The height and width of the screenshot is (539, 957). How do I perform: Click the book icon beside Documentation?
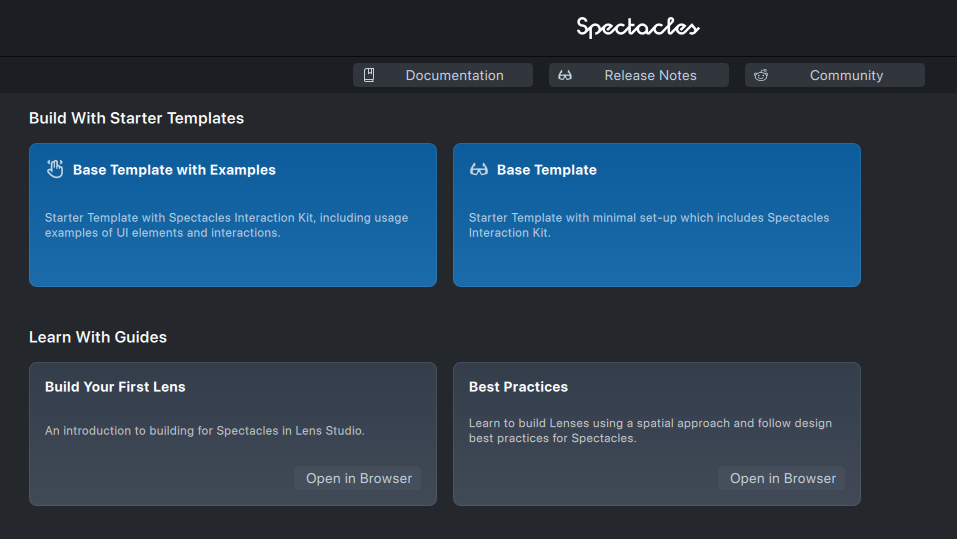pos(369,75)
